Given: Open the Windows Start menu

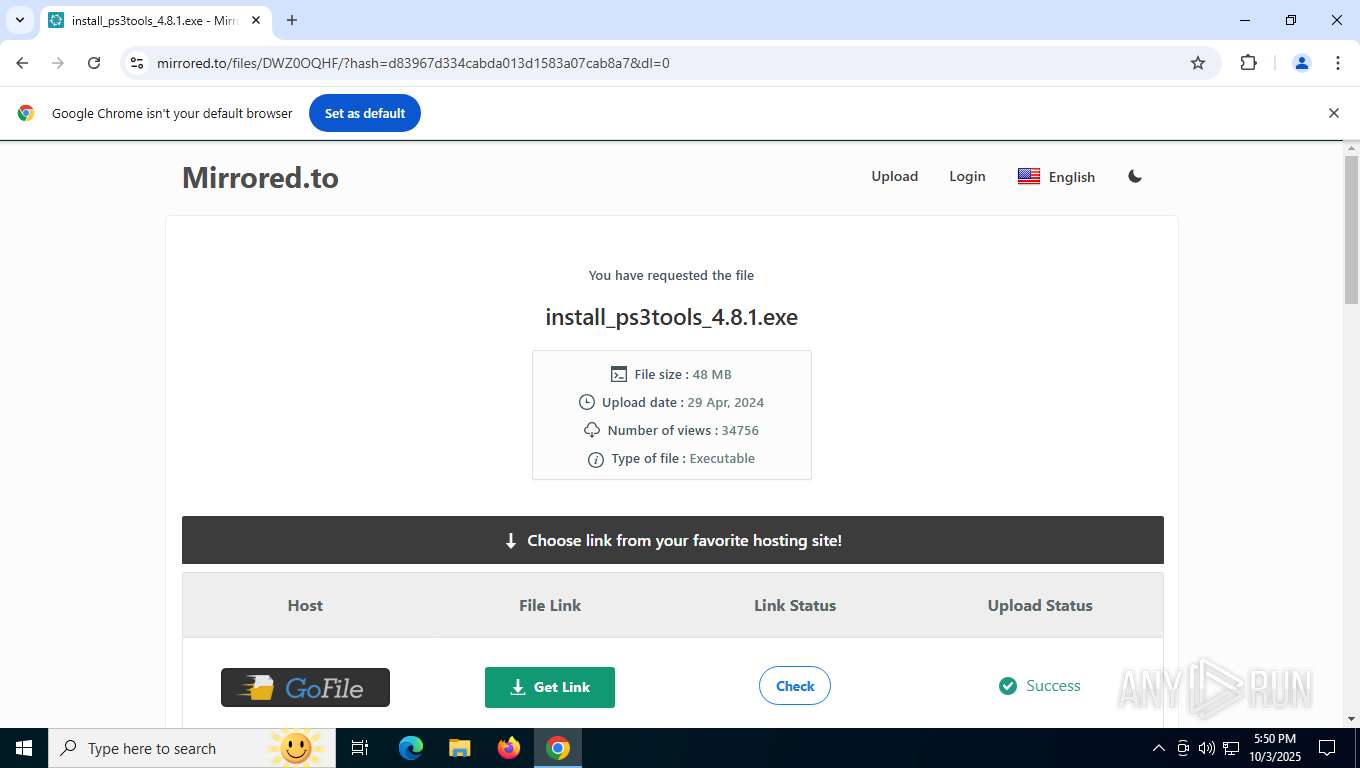Looking at the screenshot, I should coord(23,748).
